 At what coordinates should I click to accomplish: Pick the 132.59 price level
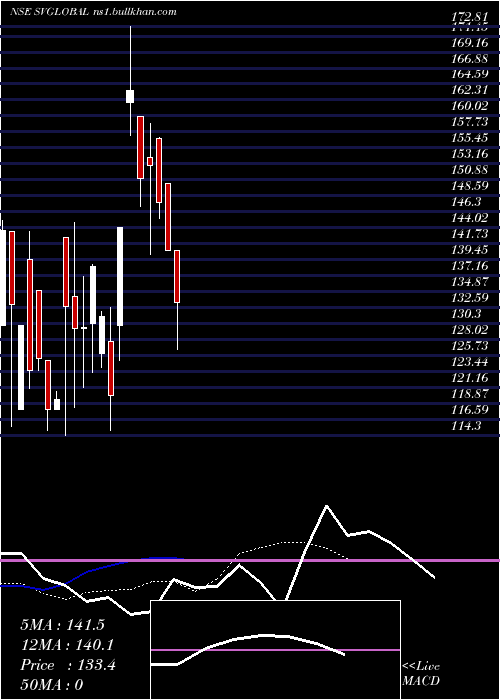pos(470,298)
